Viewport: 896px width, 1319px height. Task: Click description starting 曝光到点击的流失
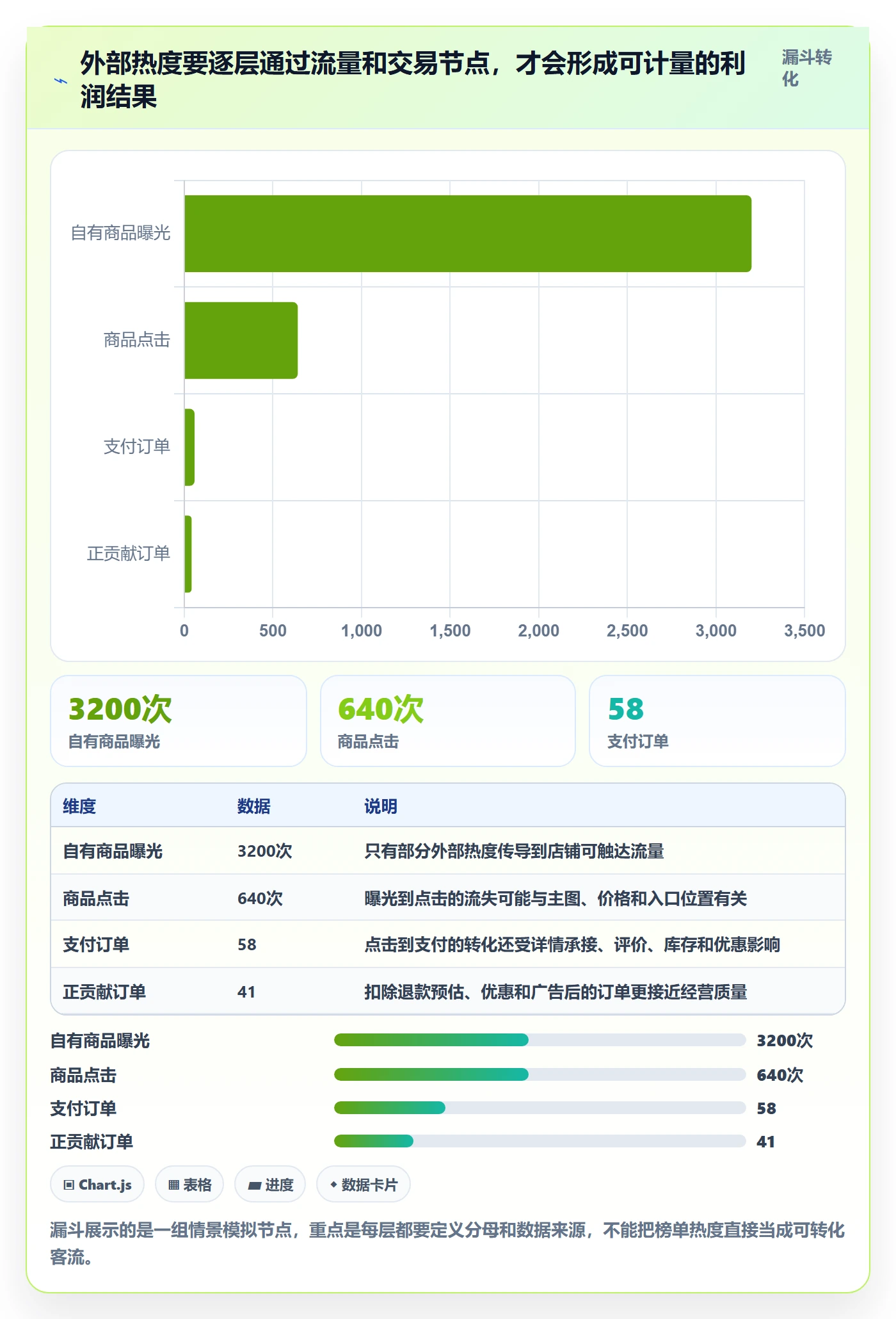click(556, 898)
